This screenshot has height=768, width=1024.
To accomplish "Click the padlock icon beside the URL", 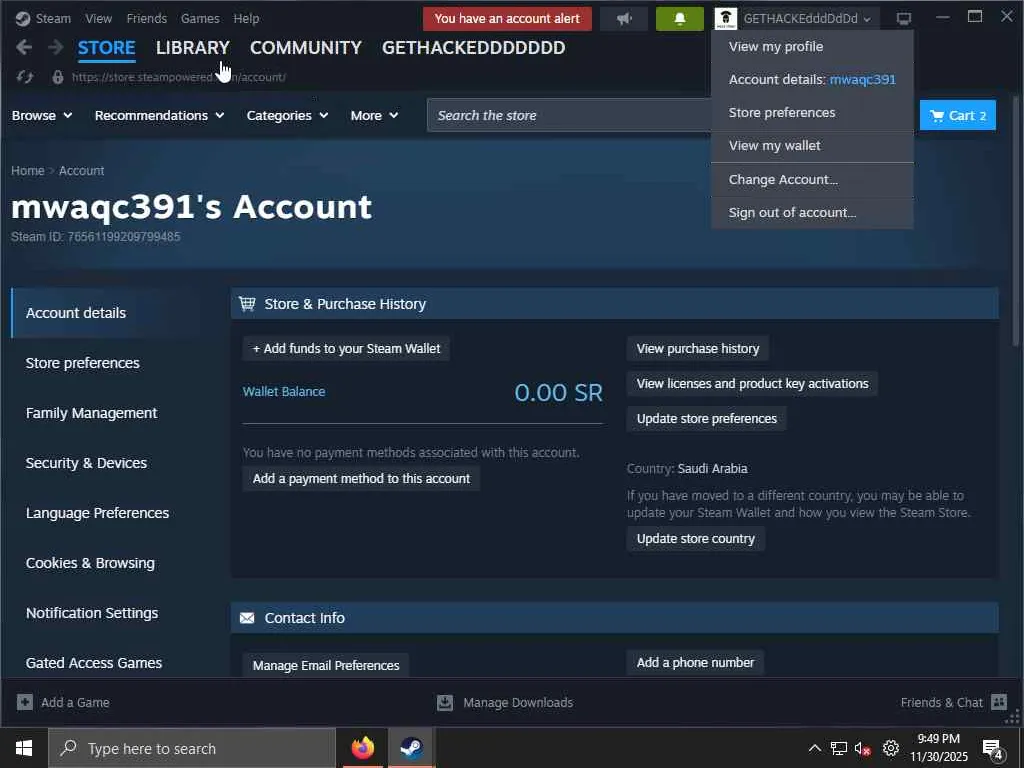I will (x=57, y=77).
